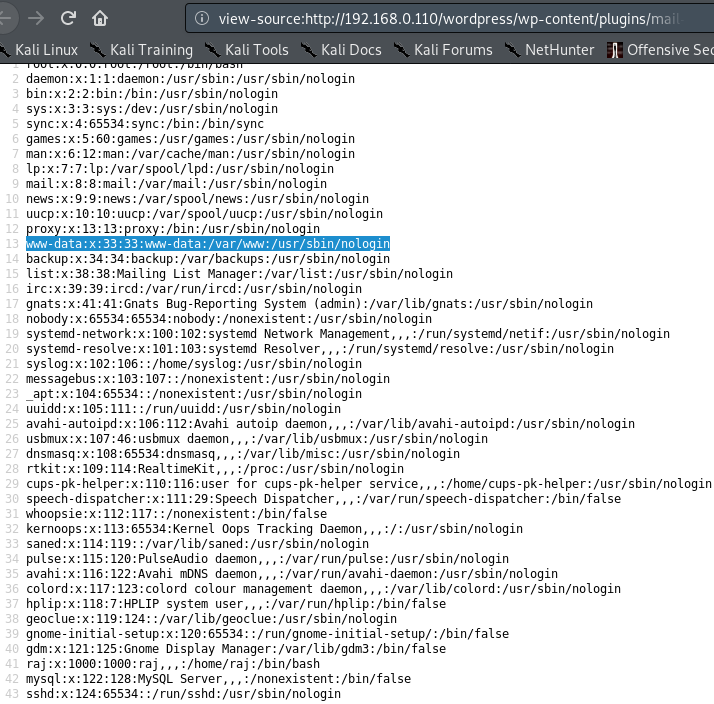The width and height of the screenshot is (714, 704).
Task: Click the proxy:x:13:13 line
Action: [x=173, y=229]
